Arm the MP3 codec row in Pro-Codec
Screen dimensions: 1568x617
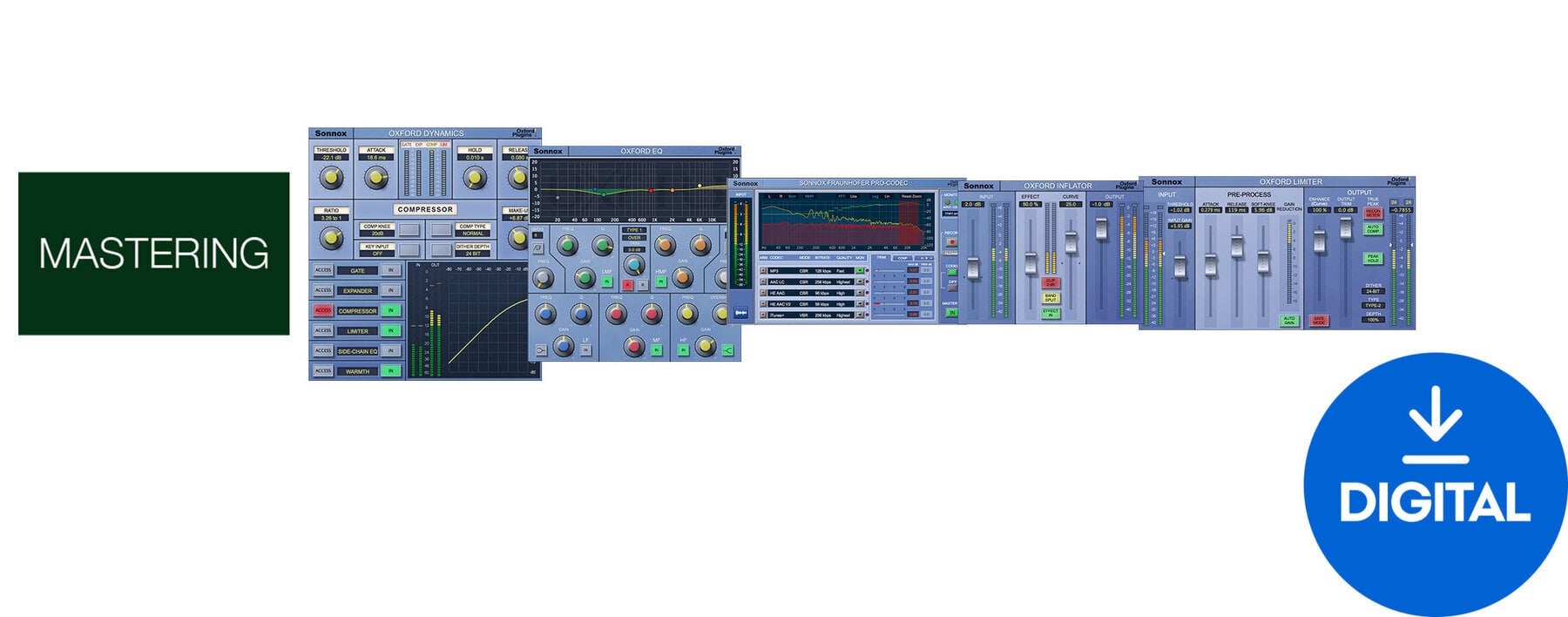[x=763, y=271]
